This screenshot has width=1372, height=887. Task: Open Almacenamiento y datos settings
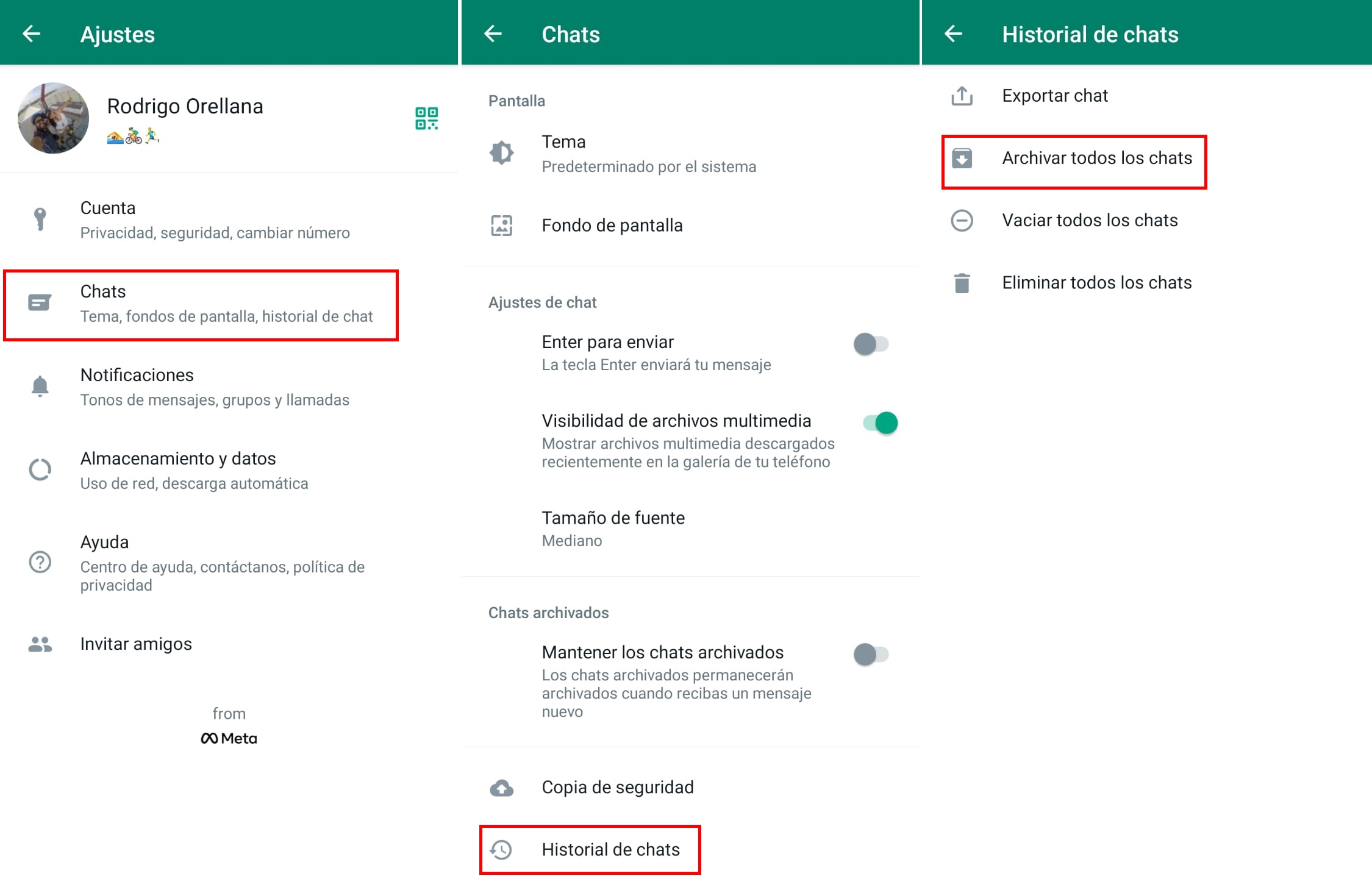tap(194, 470)
